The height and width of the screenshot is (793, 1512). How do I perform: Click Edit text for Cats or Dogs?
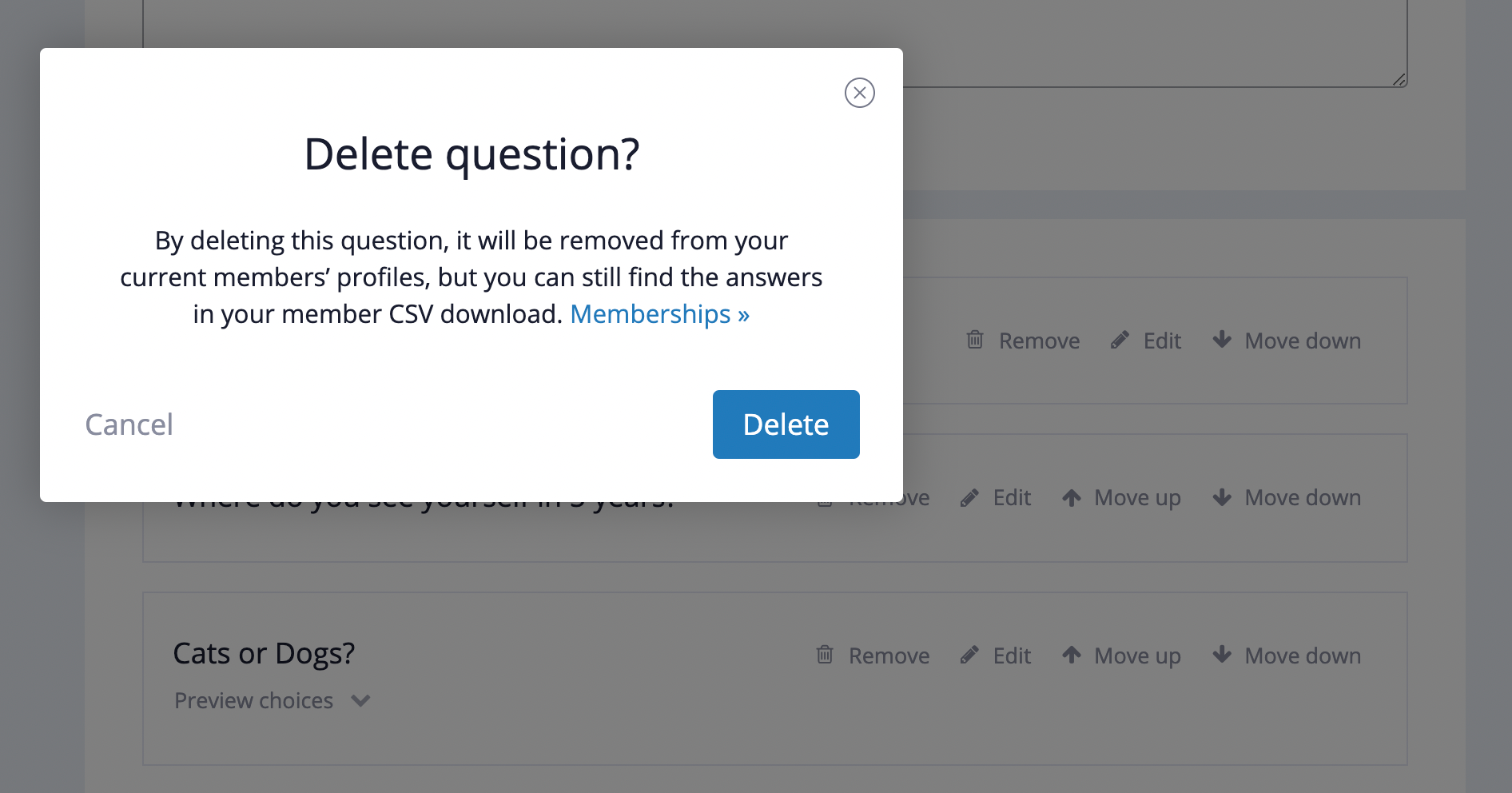(1012, 656)
